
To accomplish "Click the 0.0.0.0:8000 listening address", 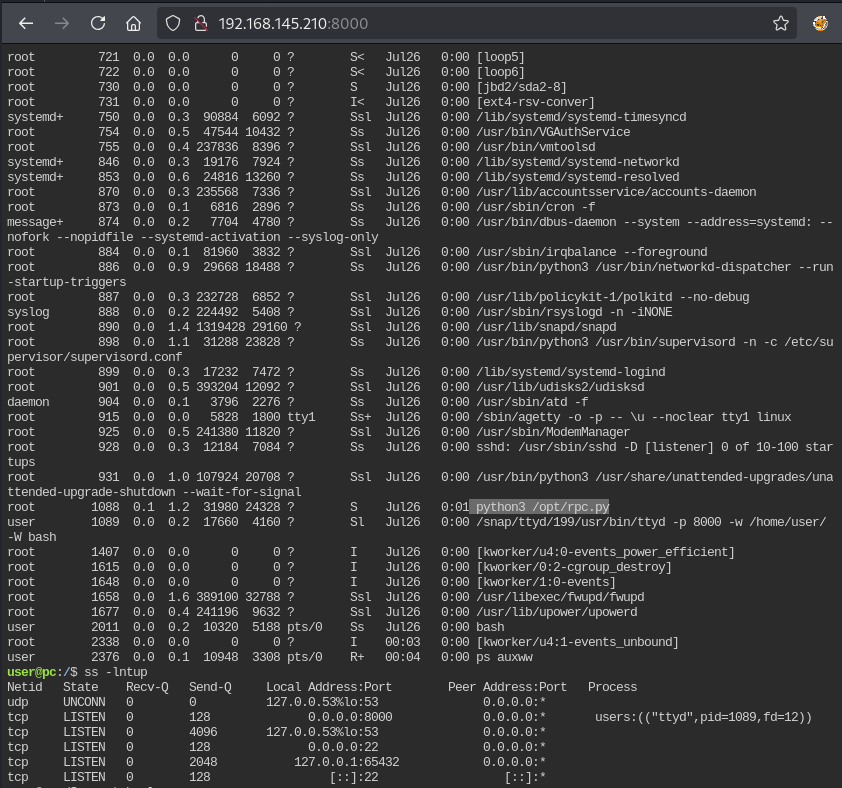I will pos(350,717).
